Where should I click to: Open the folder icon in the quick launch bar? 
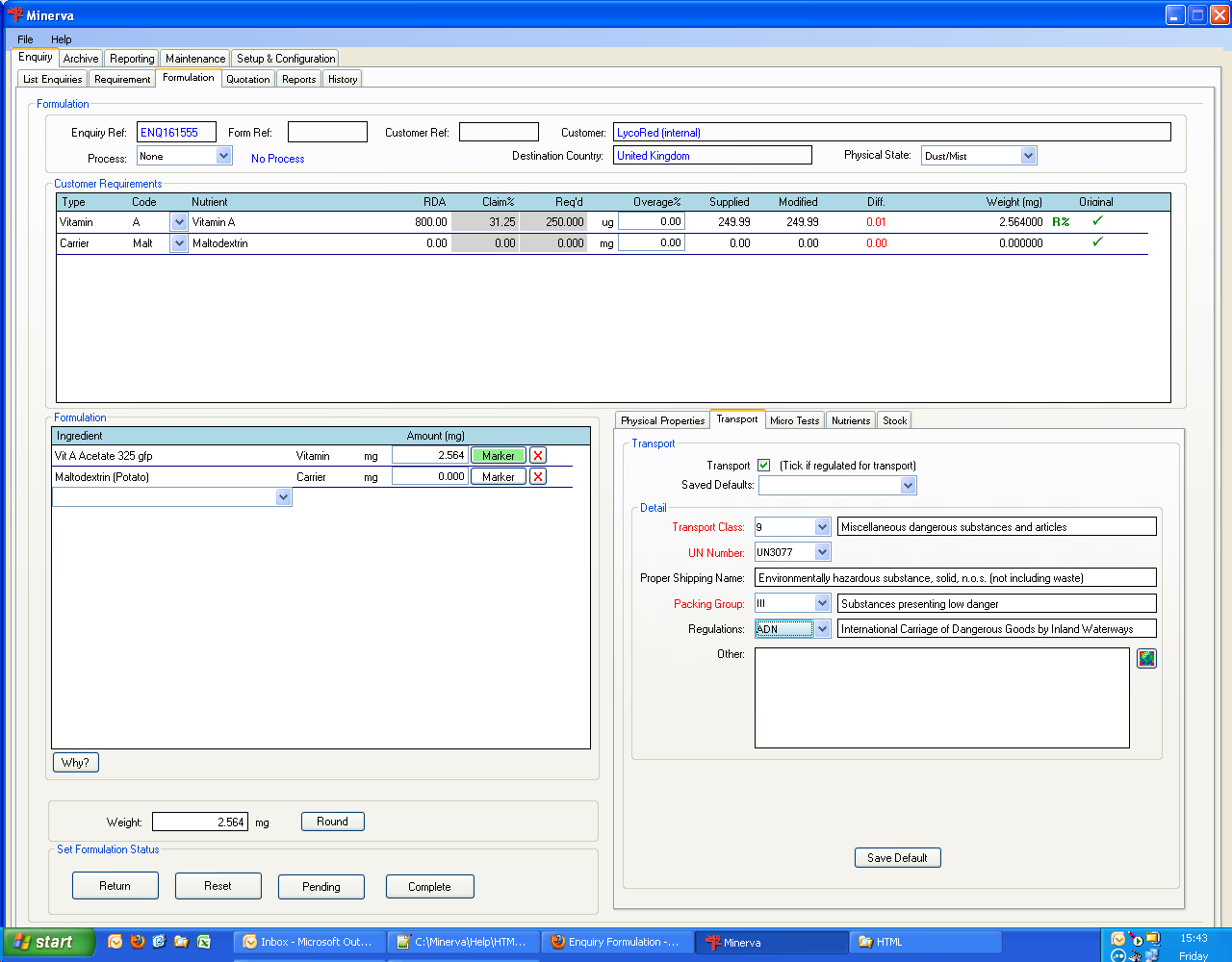click(x=182, y=942)
